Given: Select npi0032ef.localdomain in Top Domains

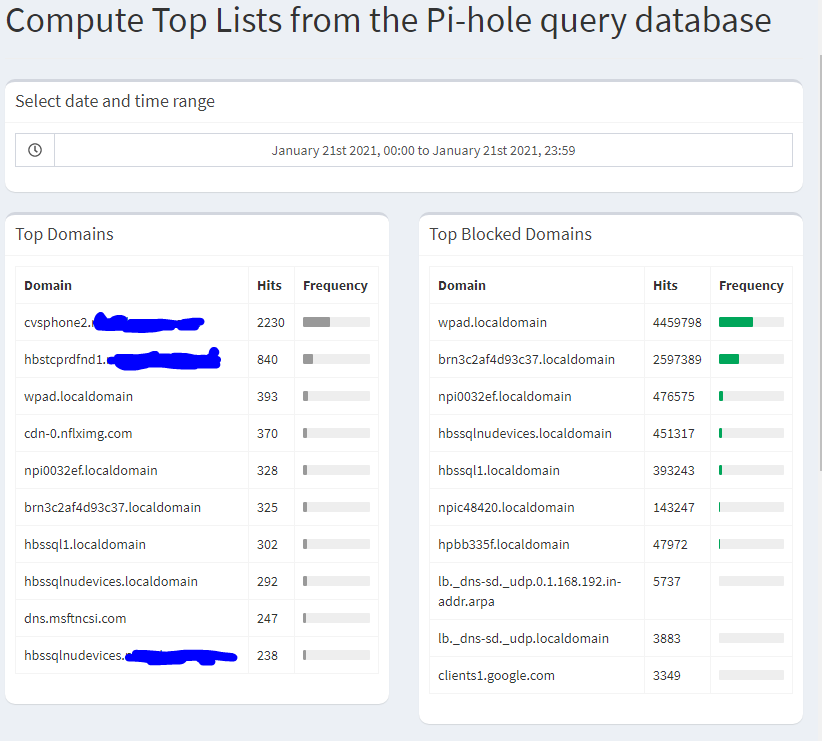Looking at the screenshot, I should tap(91, 470).
